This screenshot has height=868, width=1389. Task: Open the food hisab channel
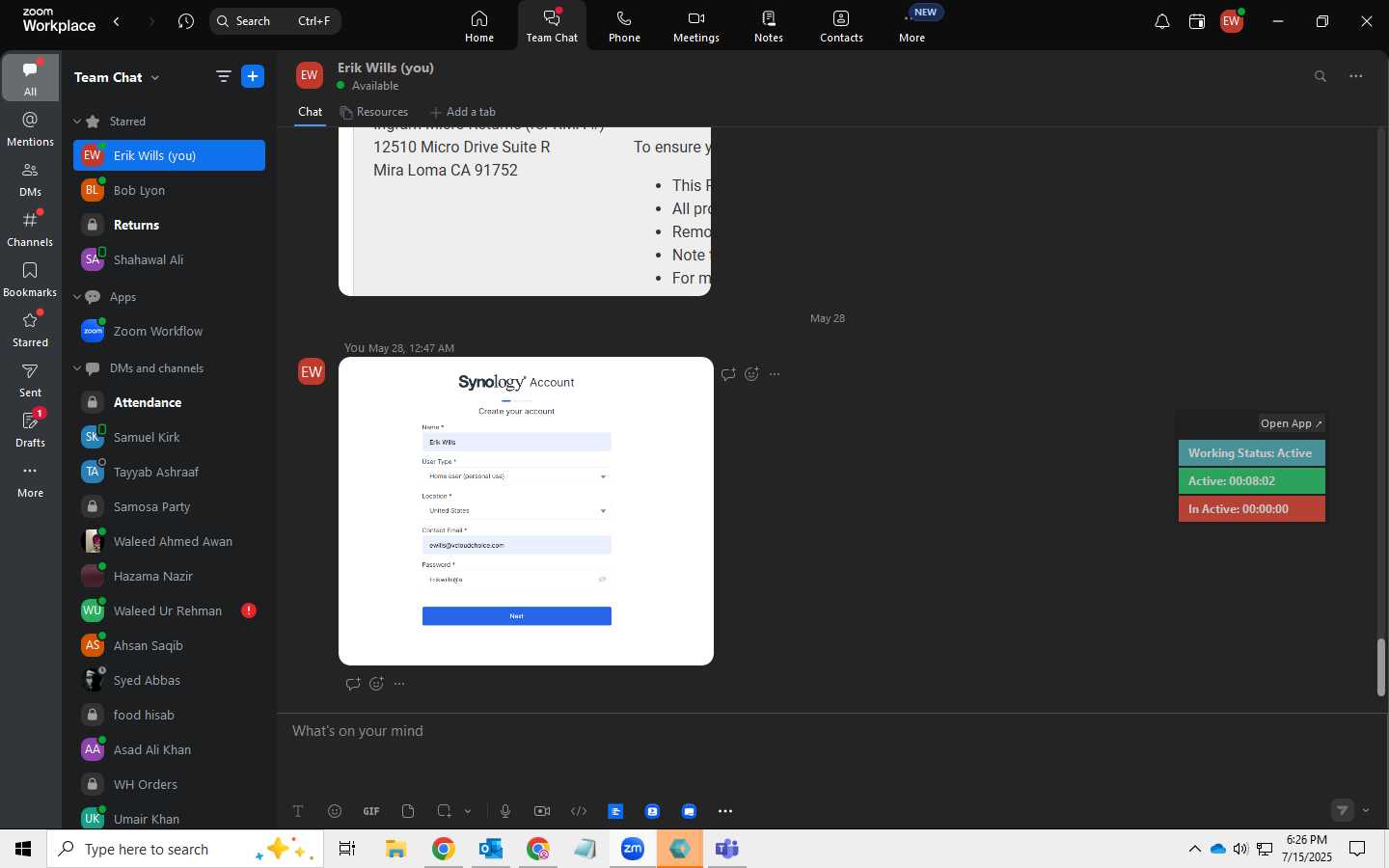pos(169,715)
